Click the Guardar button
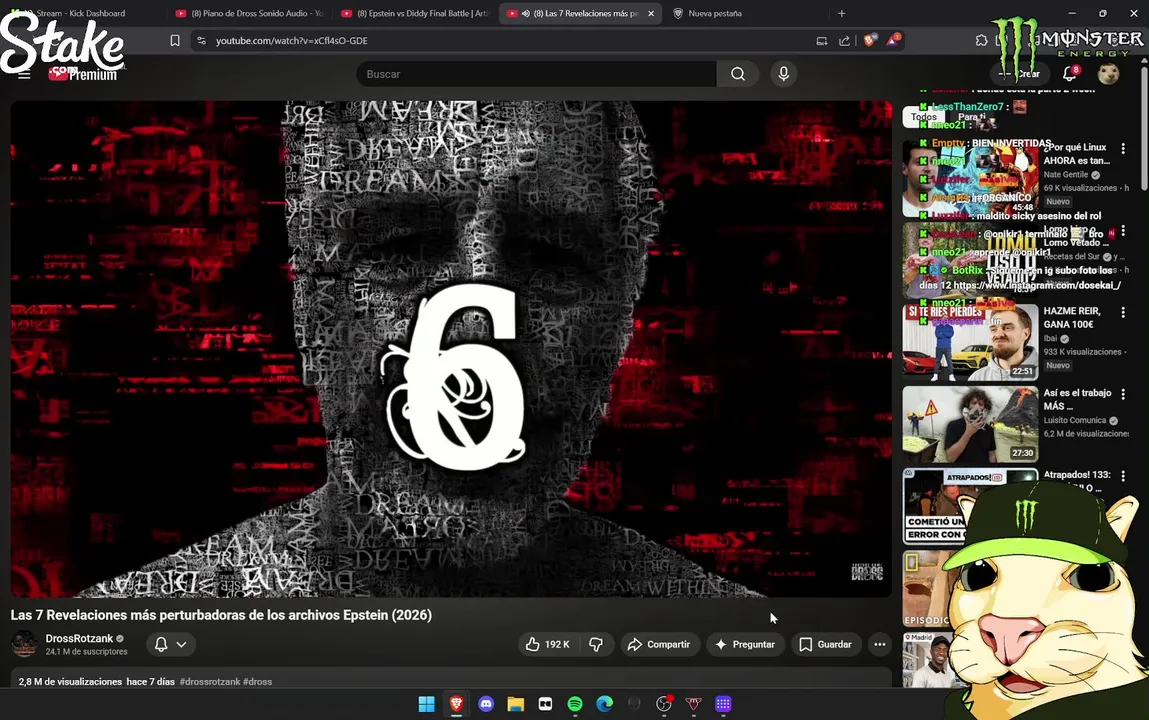The width and height of the screenshot is (1149, 720). (826, 645)
